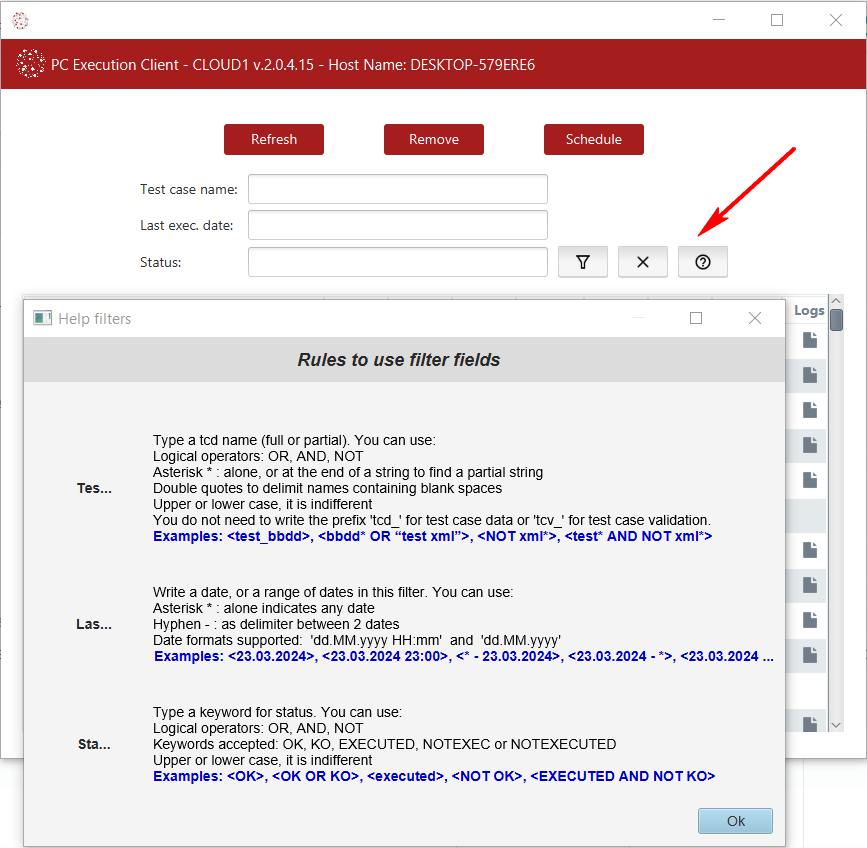This screenshot has width=867, height=848.
Task: Click the Remove button
Action: tap(434, 139)
